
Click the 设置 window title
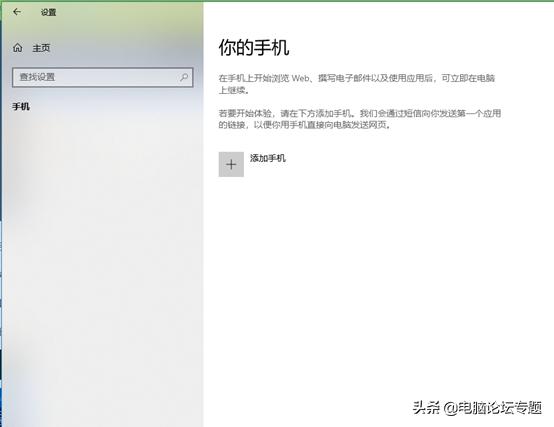click(48, 12)
